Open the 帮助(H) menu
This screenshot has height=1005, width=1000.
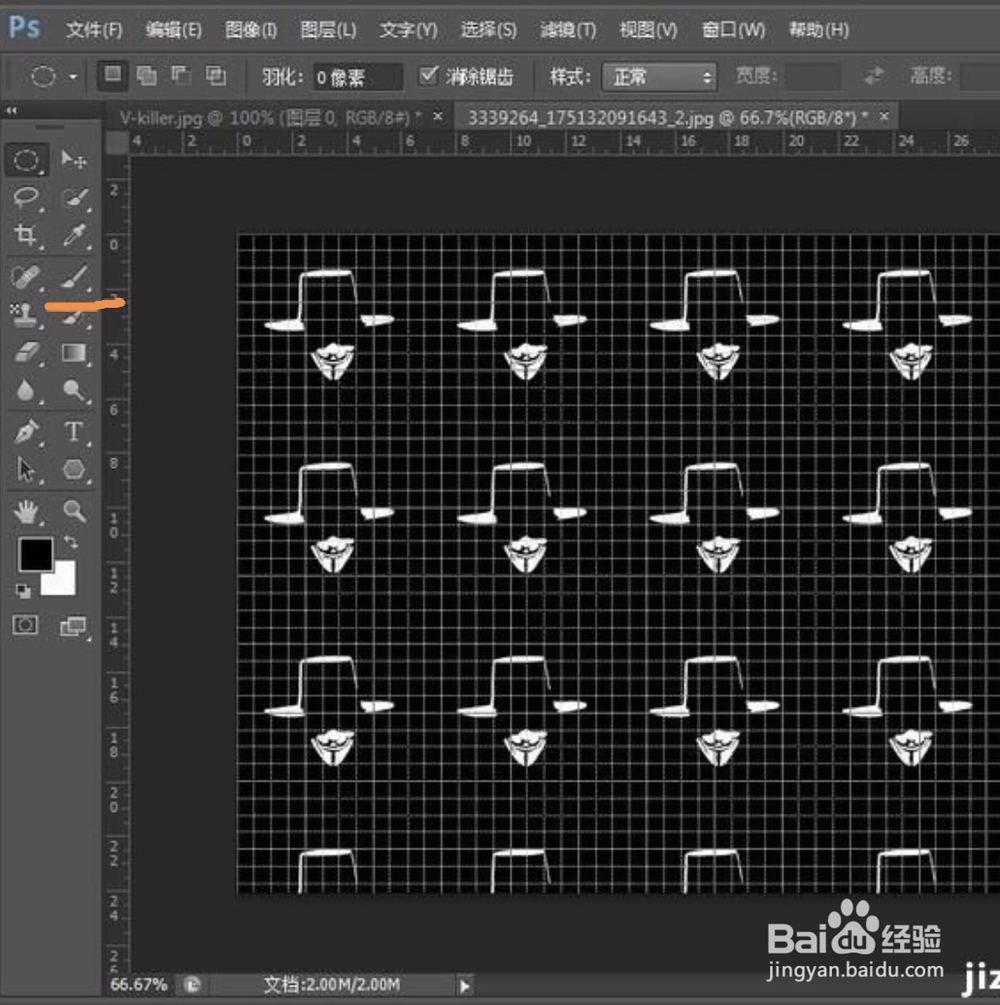click(x=819, y=29)
